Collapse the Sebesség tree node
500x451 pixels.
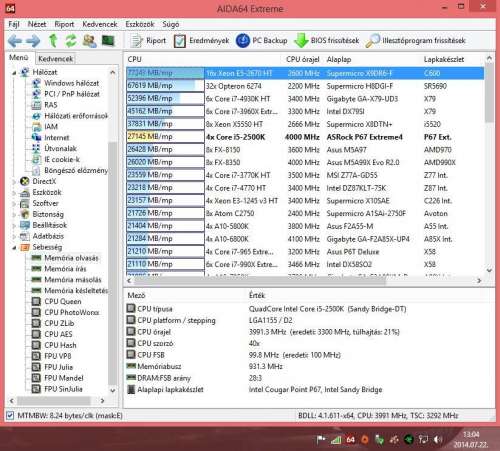(x=14, y=247)
